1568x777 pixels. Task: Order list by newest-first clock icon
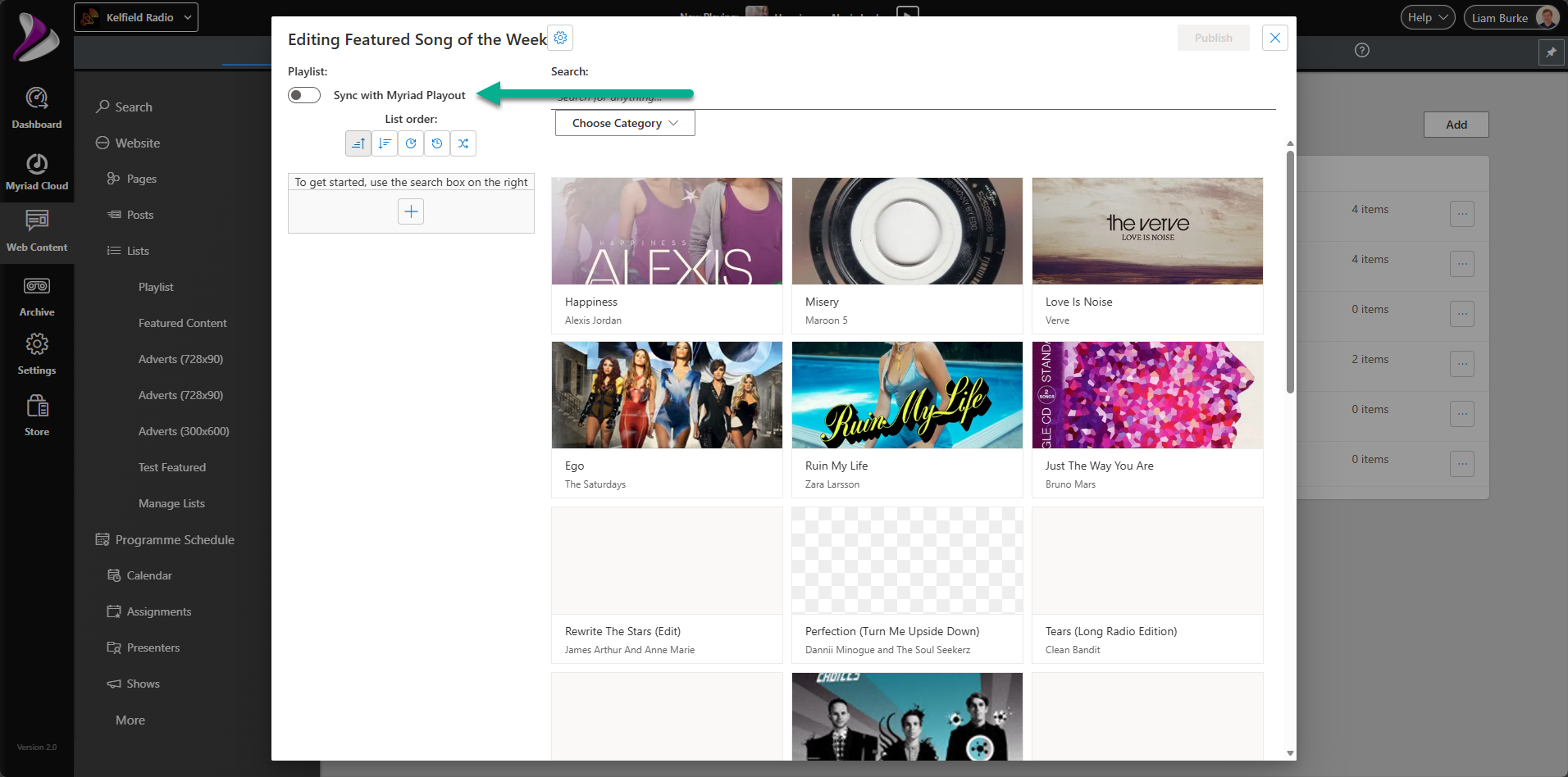(x=411, y=143)
